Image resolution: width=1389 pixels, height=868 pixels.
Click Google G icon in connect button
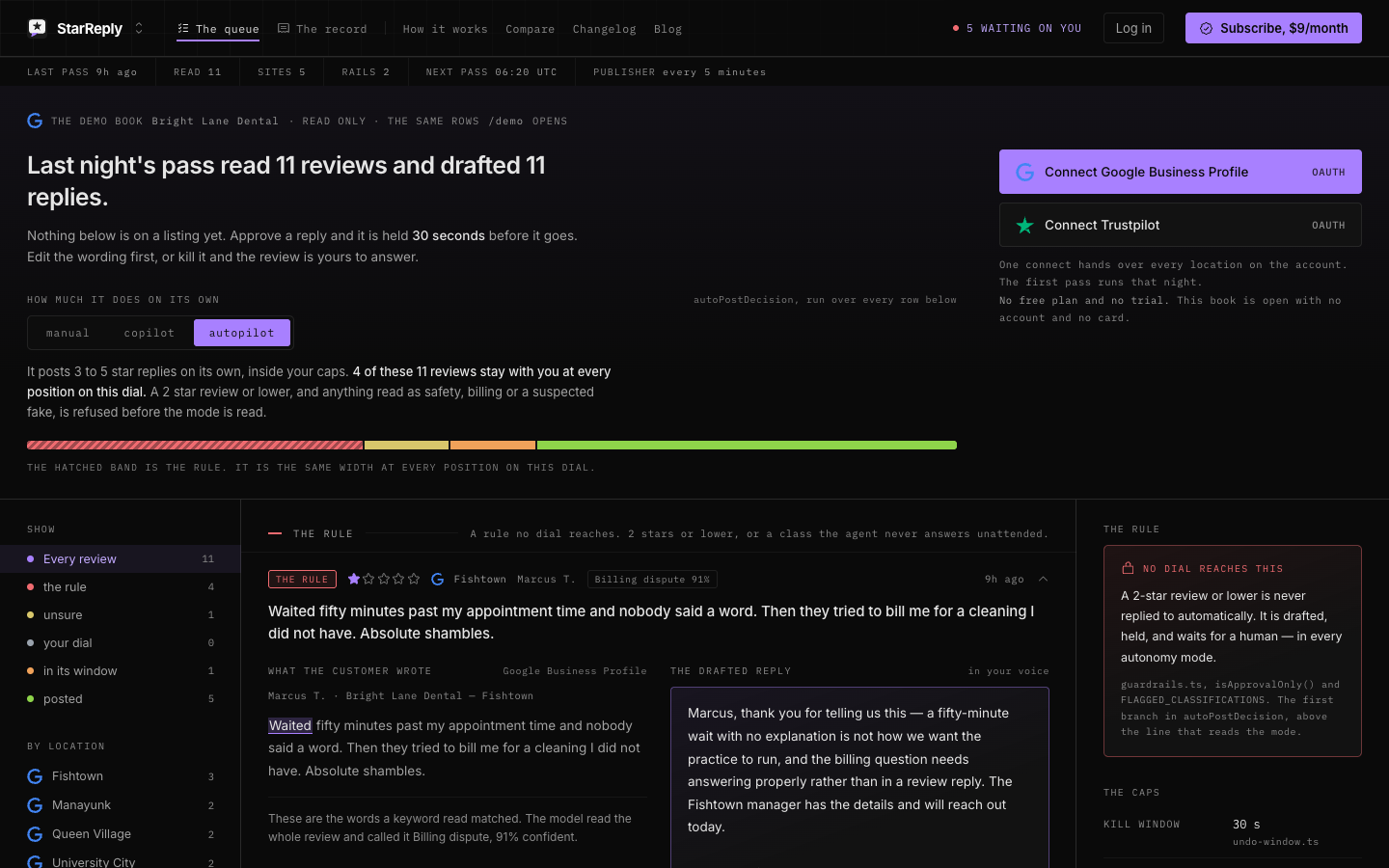(1025, 172)
